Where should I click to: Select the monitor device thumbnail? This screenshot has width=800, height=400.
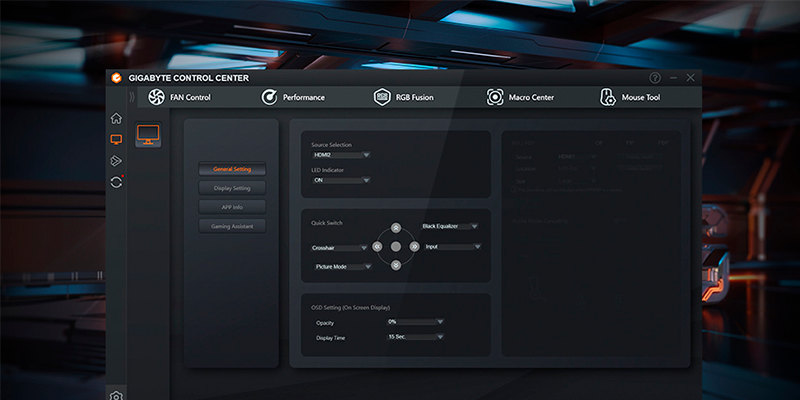(148, 135)
